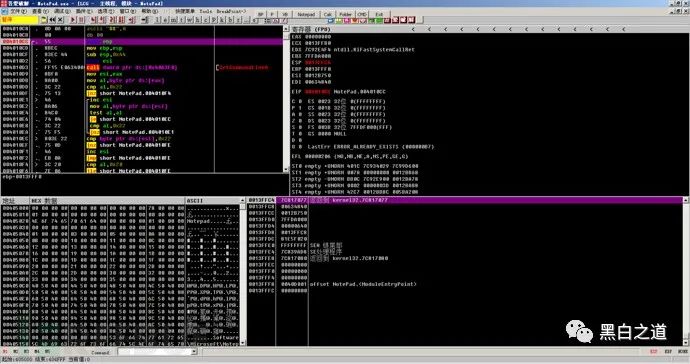Run the program with play icon
Viewport: 690px width, 364px height.
(x=73, y=20)
